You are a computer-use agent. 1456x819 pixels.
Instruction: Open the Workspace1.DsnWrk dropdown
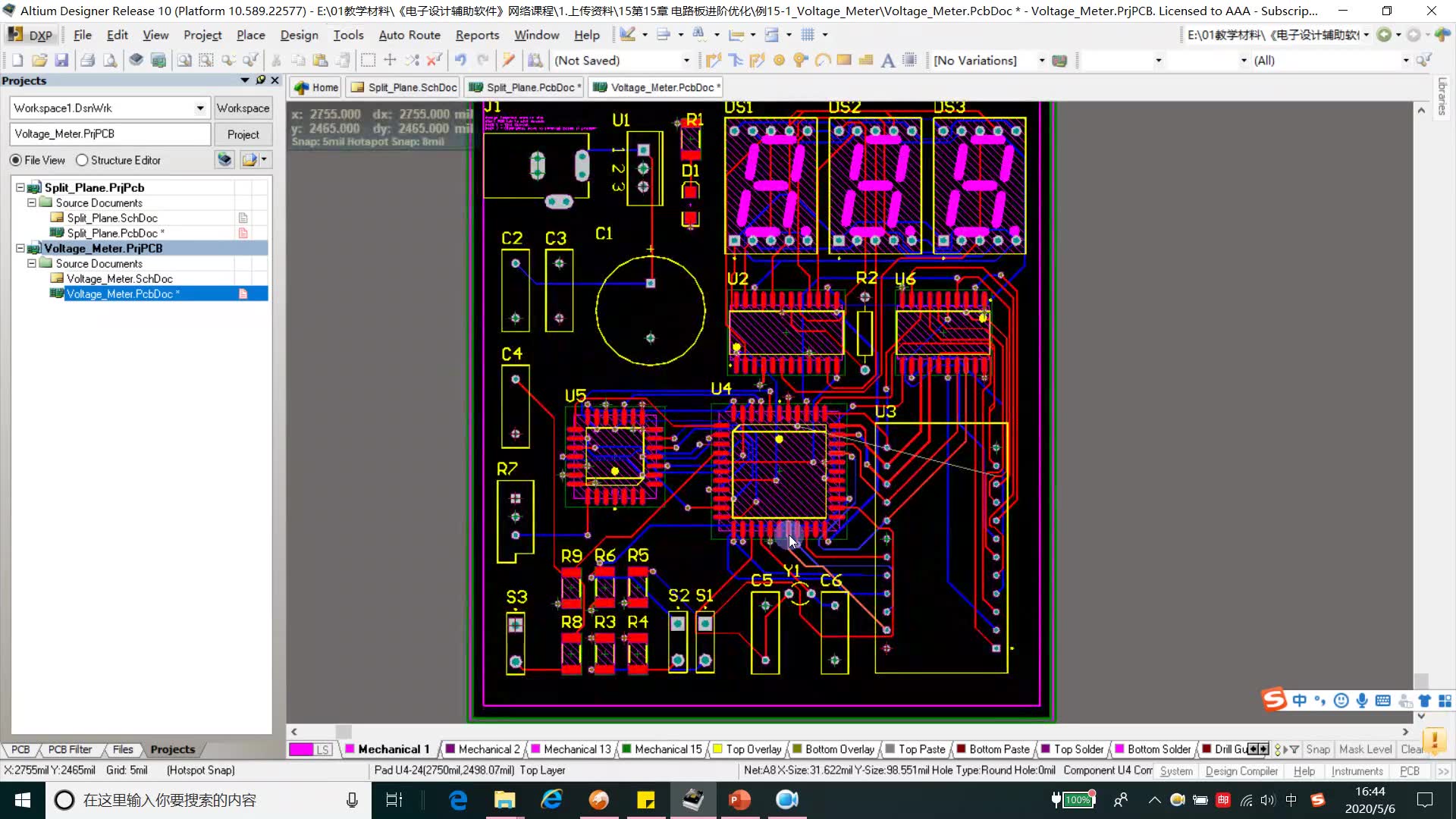click(199, 108)
